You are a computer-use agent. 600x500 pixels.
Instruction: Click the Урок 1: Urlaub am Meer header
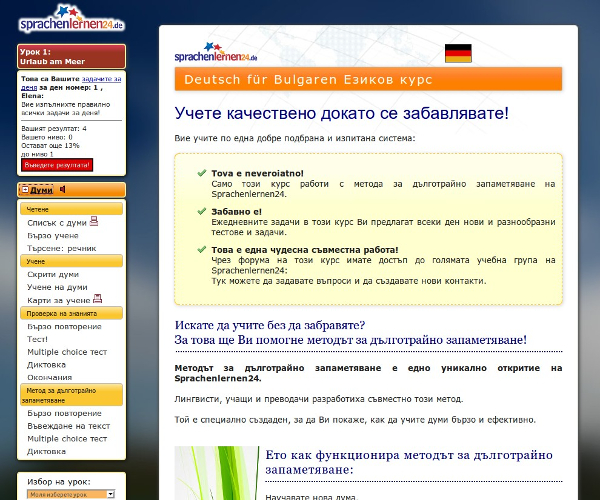click(71, 56)
